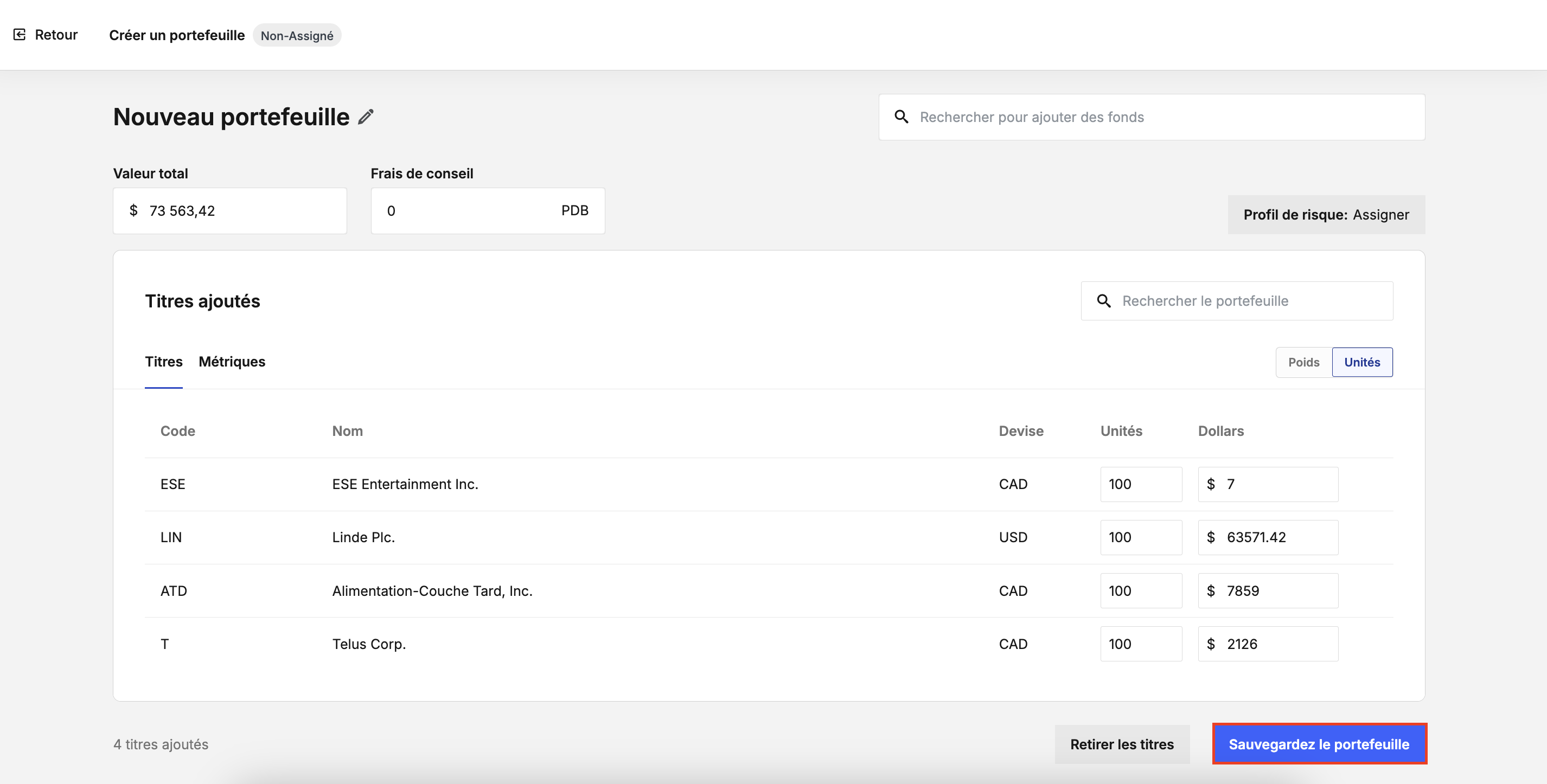The height and width of the screenshot is (784, 1547).
Task: Click the Frais de conseil field
Action: click(x=469, y=211)
